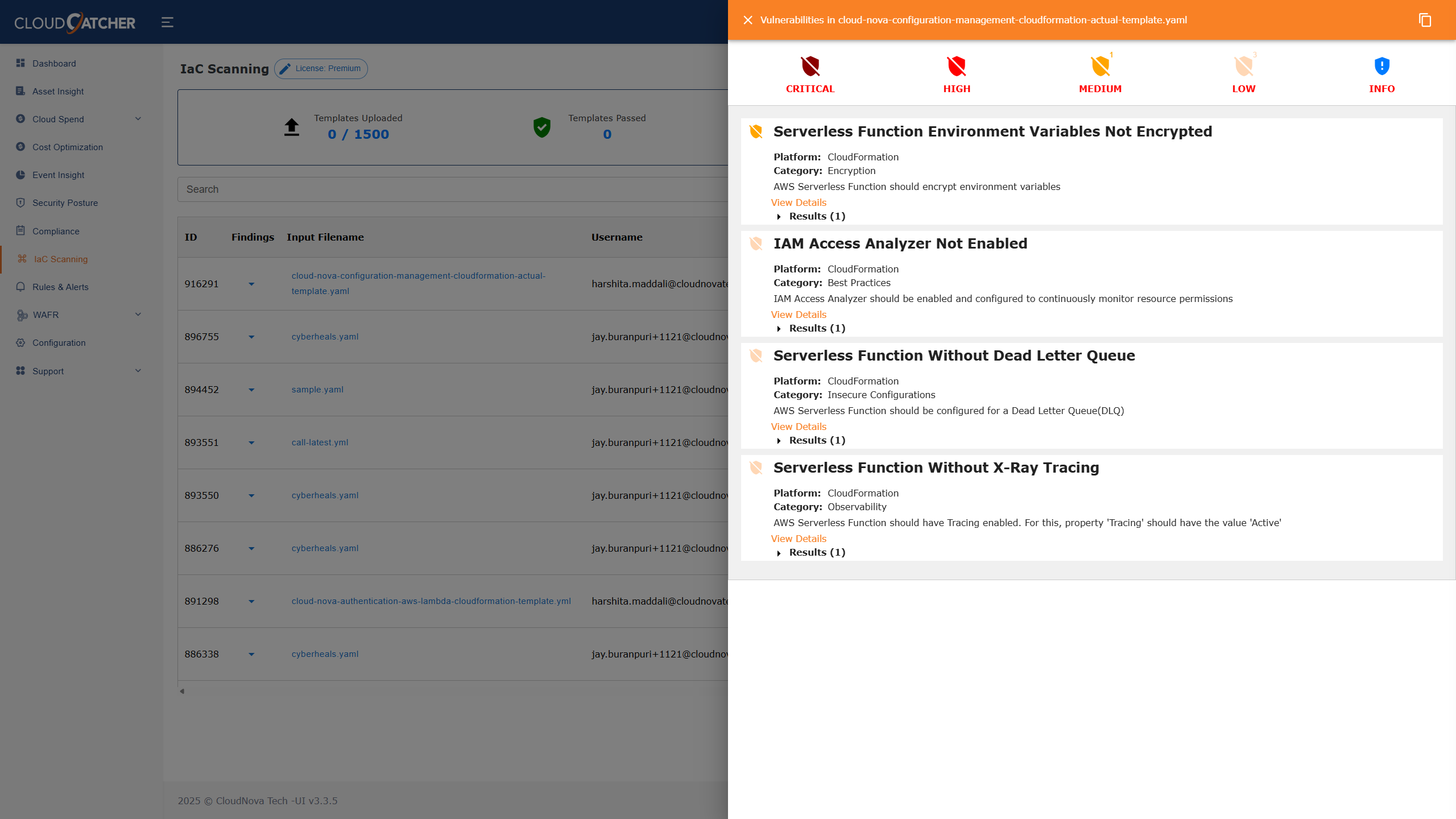The width and height of the screenshot is (1456, 819).
Task: View Details for IAM Access Analyzer Not Enabled
Action: point(799,315)
